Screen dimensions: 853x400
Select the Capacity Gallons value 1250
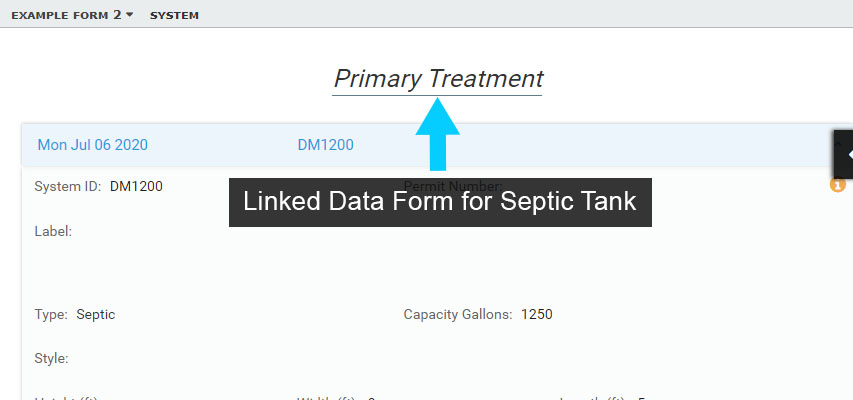537,314
